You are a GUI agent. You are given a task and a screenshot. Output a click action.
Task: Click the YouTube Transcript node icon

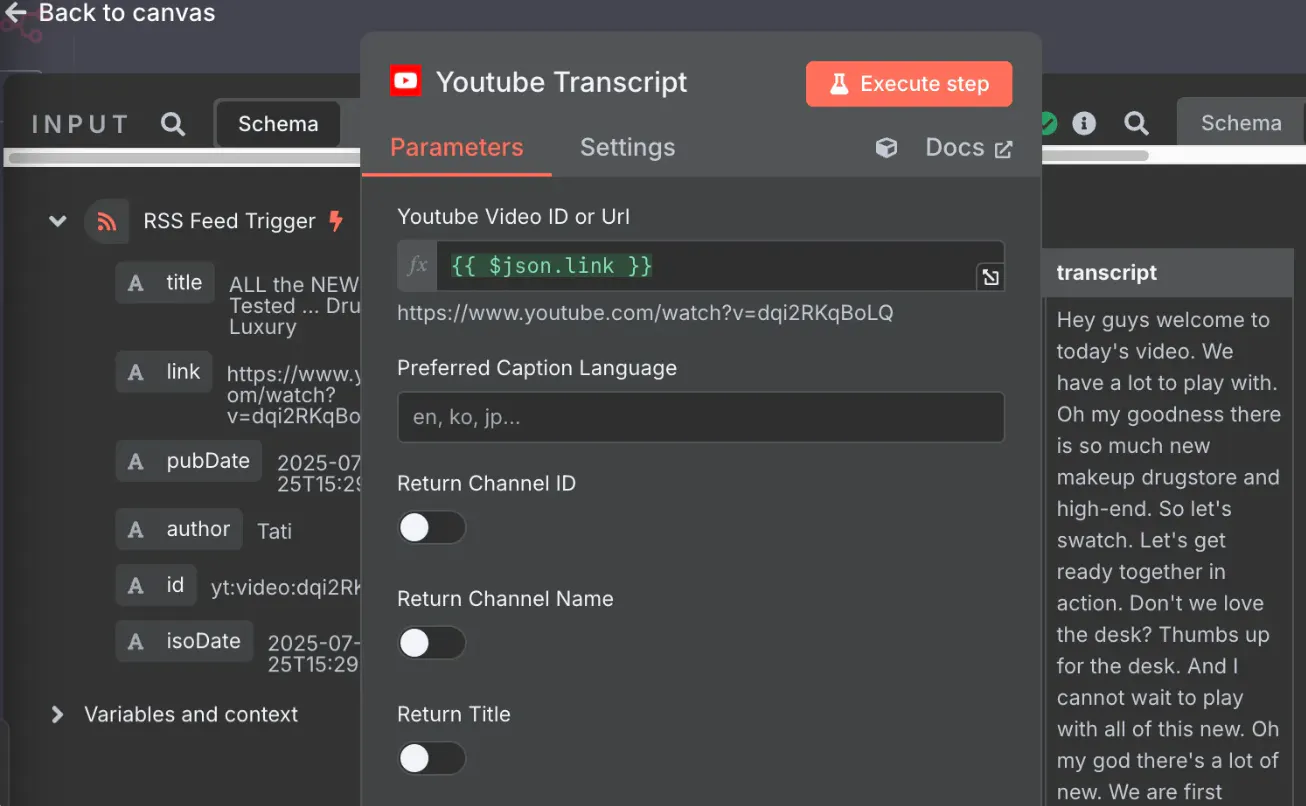406,81
